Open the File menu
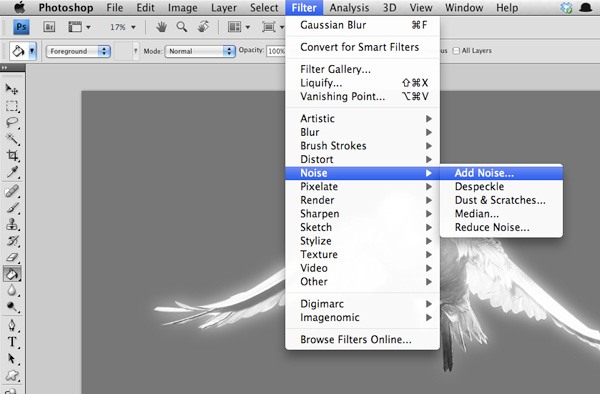 pyautogui.click(x=114, y=8)
